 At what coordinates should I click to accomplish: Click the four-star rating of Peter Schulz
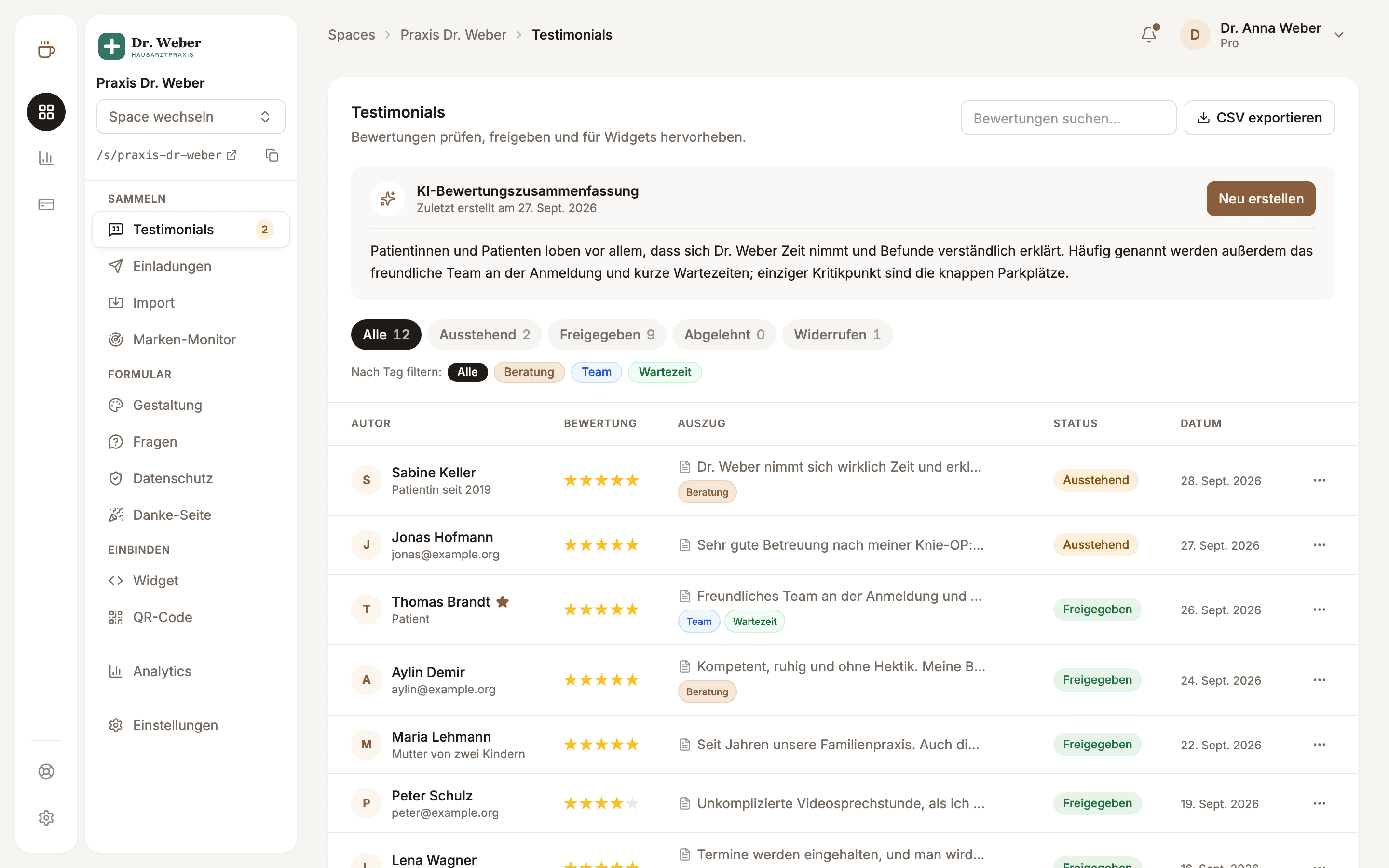(601, 803)
